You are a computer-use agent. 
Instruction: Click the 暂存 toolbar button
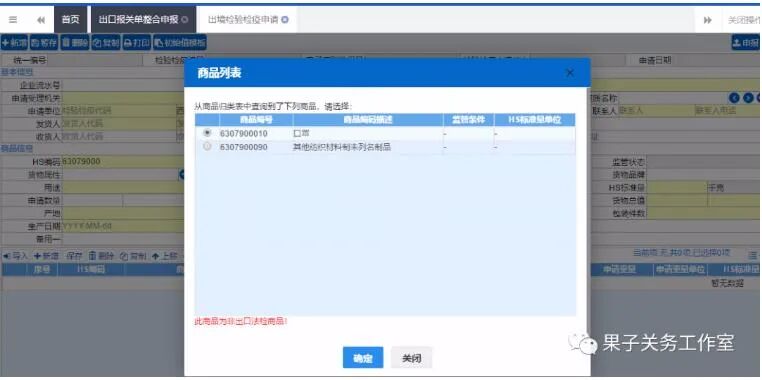[44, 43]
